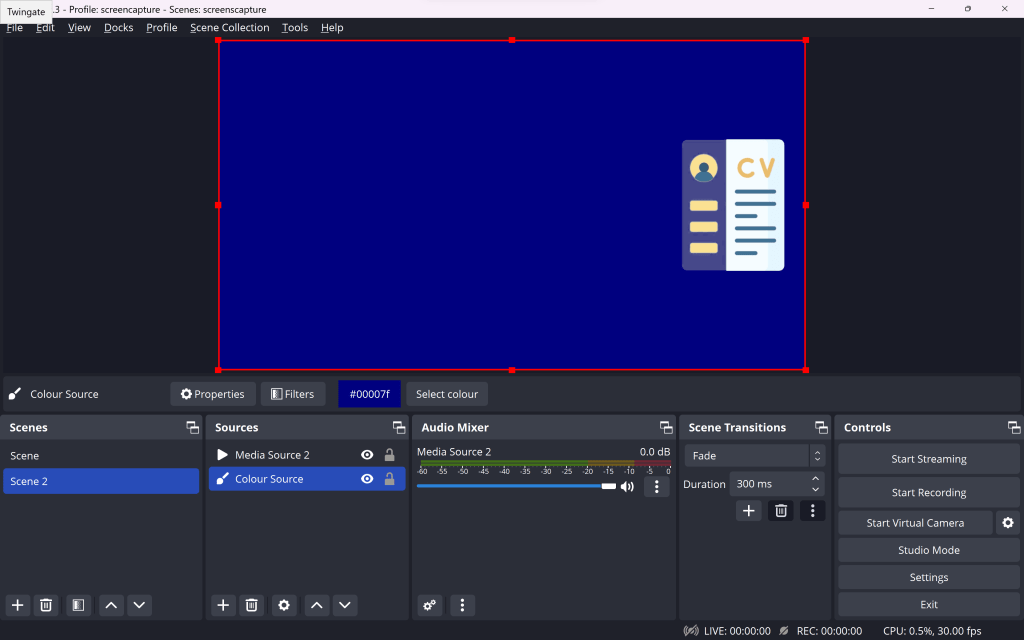Hide Colour Source with eye icon
The width and height of the screenshot is (1024, 640).
point(367,479)
